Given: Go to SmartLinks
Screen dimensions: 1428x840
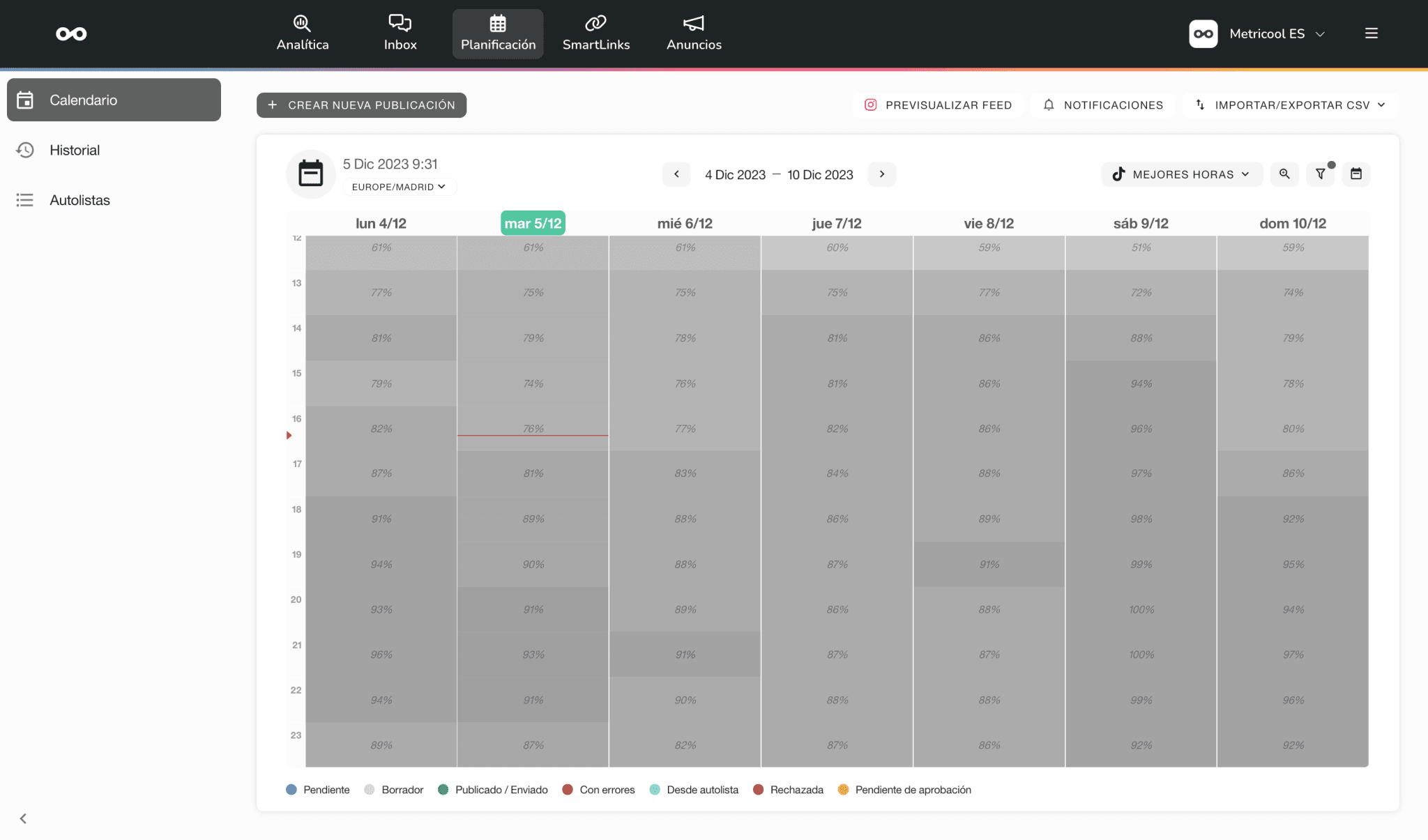Looking at the screenshot, I should (596, 33).
